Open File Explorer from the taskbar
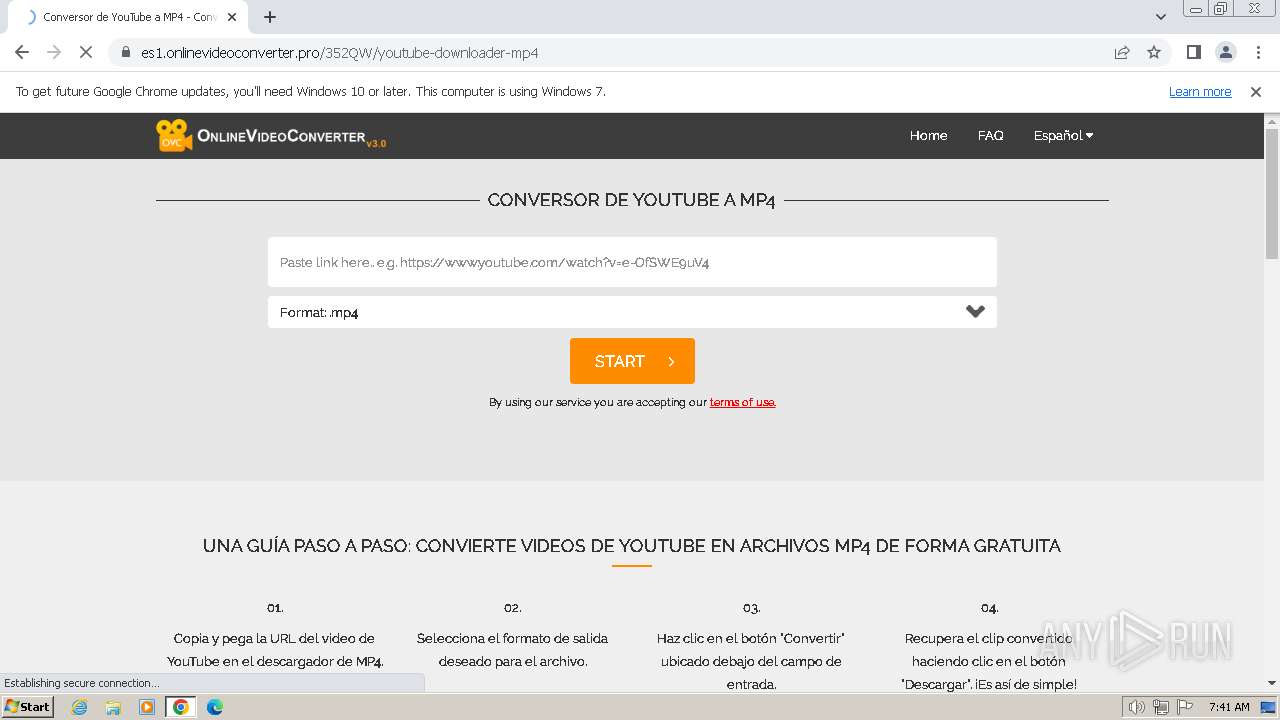1280x720 pixels. tap(113, 707)
